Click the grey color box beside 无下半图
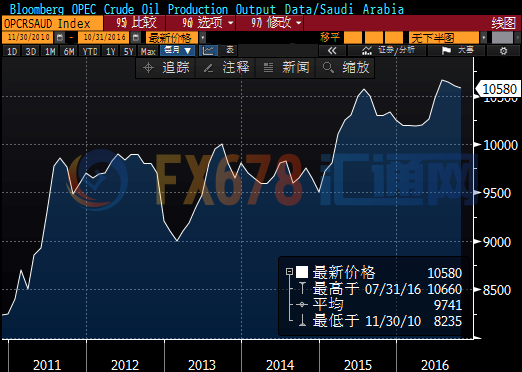Image resolution: width=522 pixels, height=372 pixels. (x=502, y=38)
